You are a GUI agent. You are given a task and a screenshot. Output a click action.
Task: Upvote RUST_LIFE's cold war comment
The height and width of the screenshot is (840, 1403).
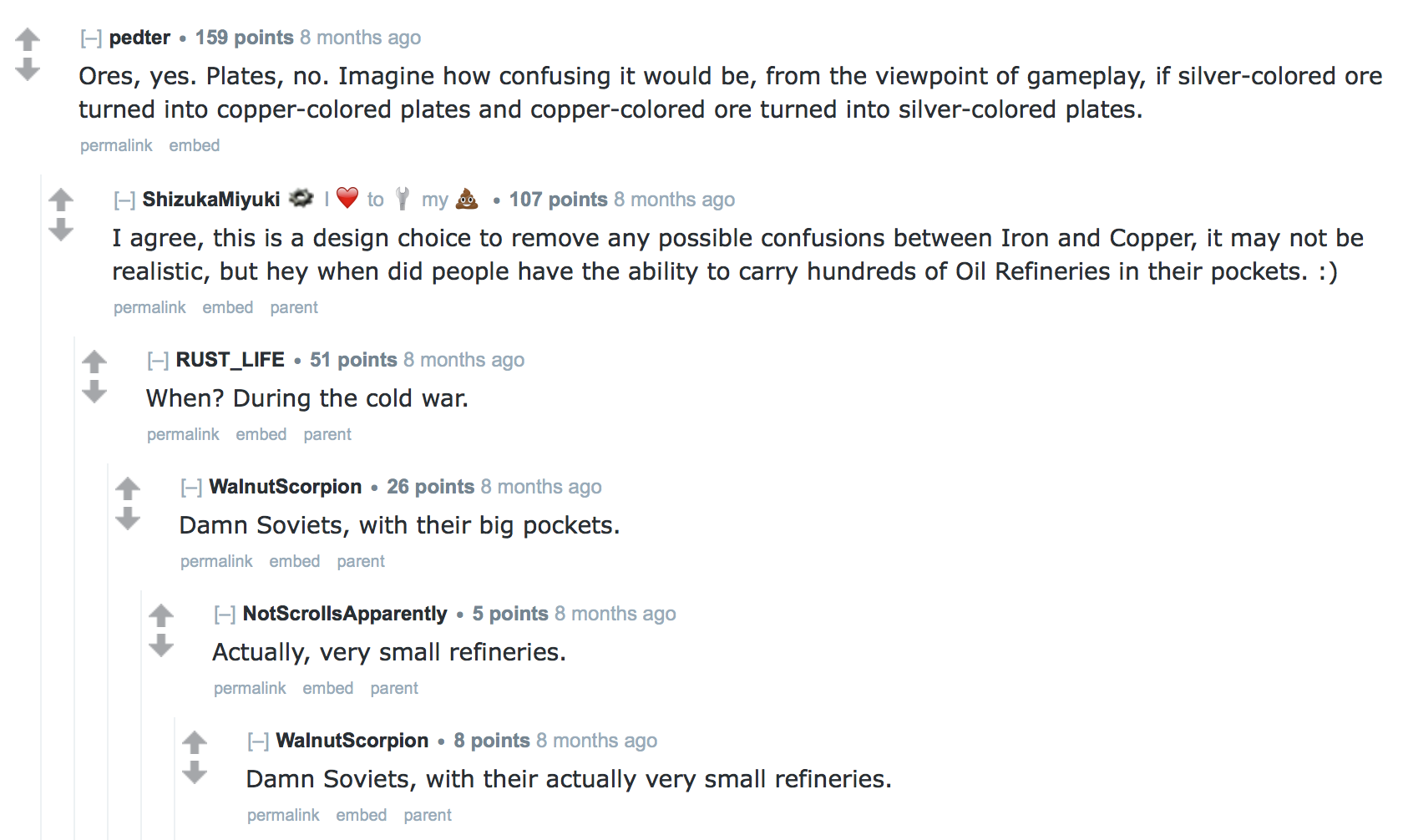click(94, 362)
